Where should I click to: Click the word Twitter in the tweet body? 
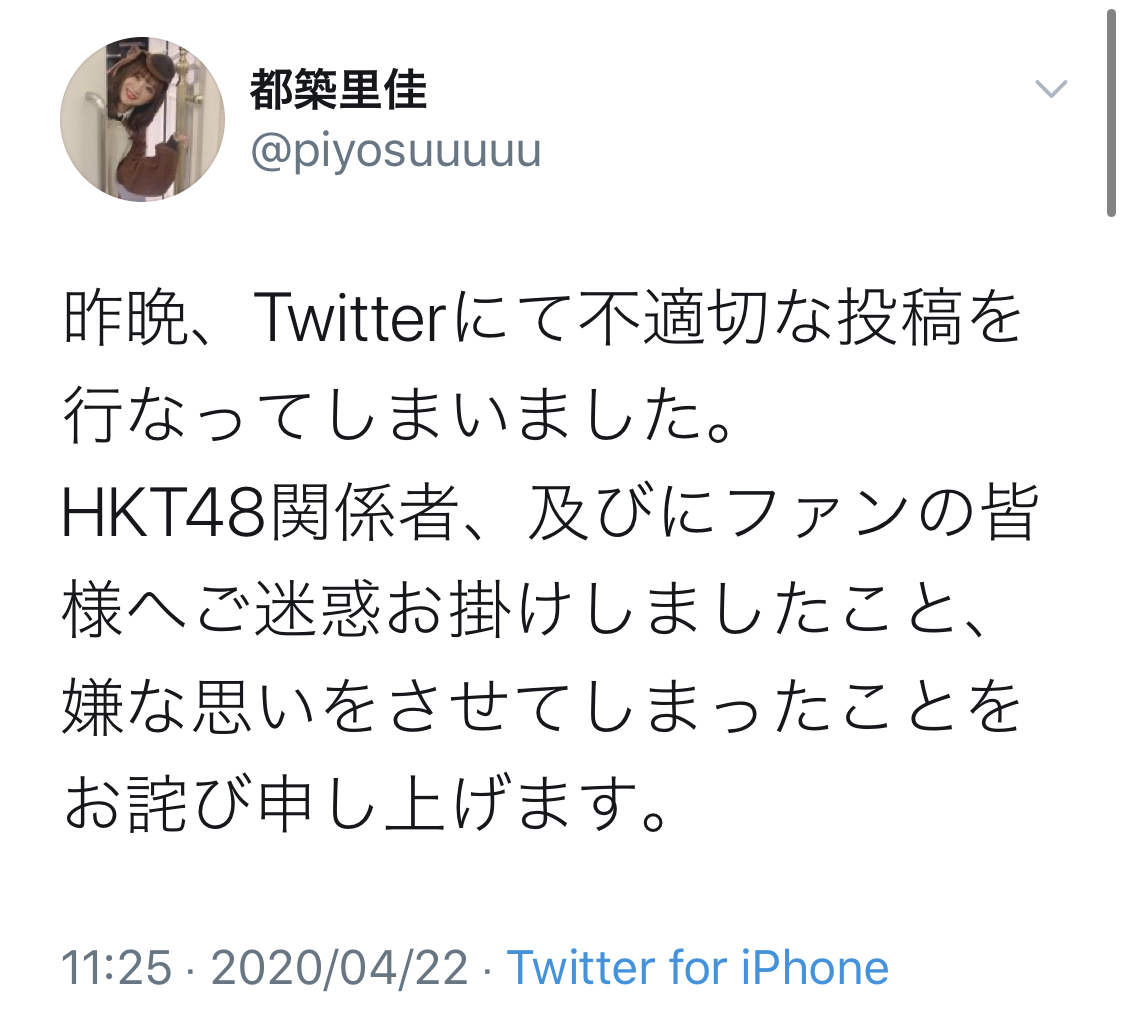350,318
